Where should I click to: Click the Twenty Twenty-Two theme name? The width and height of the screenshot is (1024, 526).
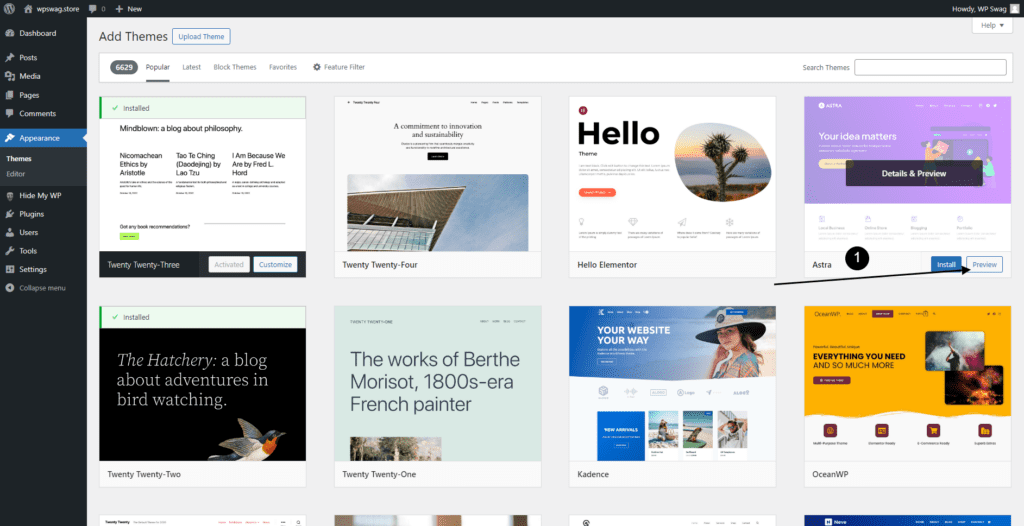click(x=144, y=474)
